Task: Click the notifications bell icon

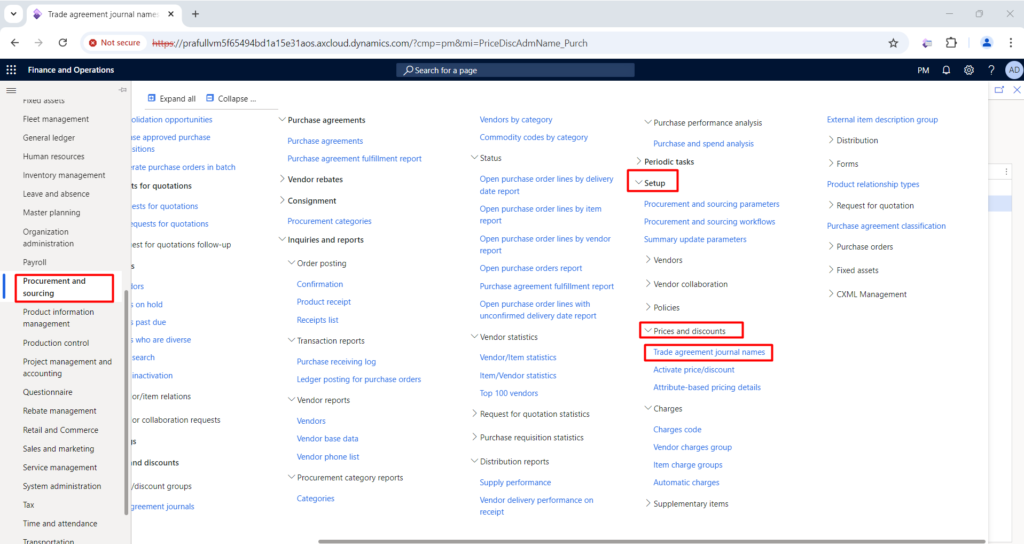Action: click(946, 70)
